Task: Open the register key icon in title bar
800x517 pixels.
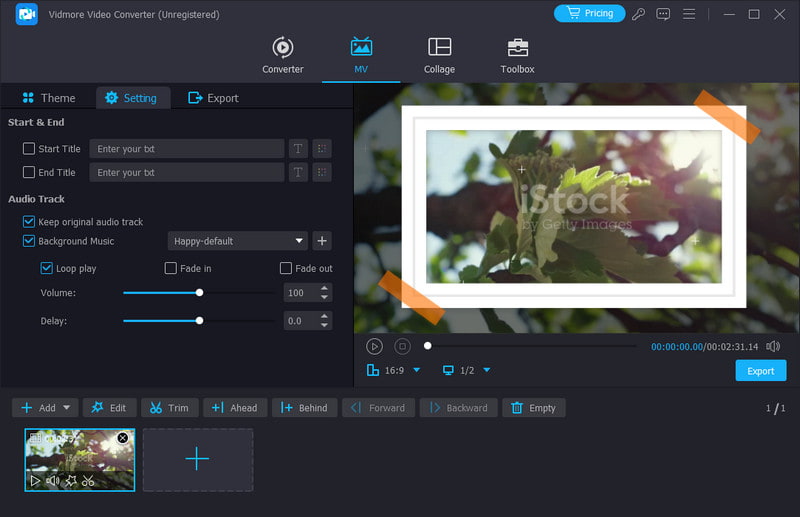Action: pos(639,14)
